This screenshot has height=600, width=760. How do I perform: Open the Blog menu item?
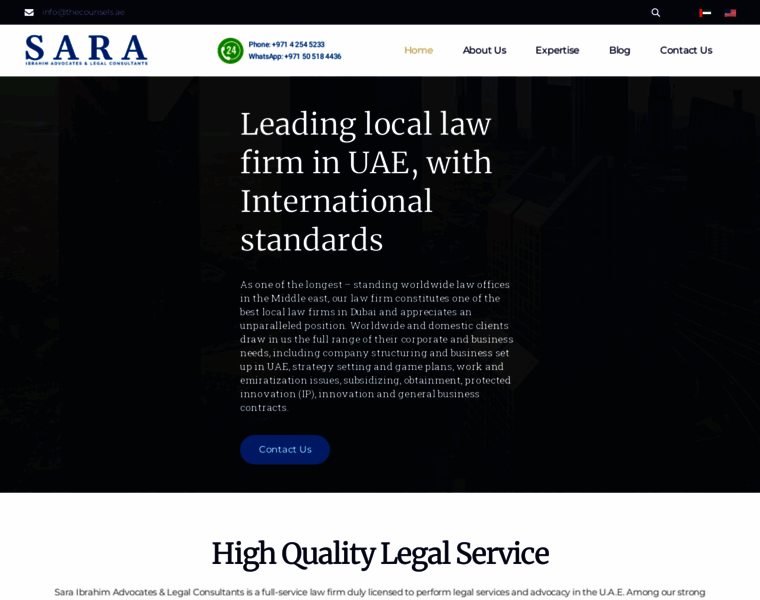point(619,50)
